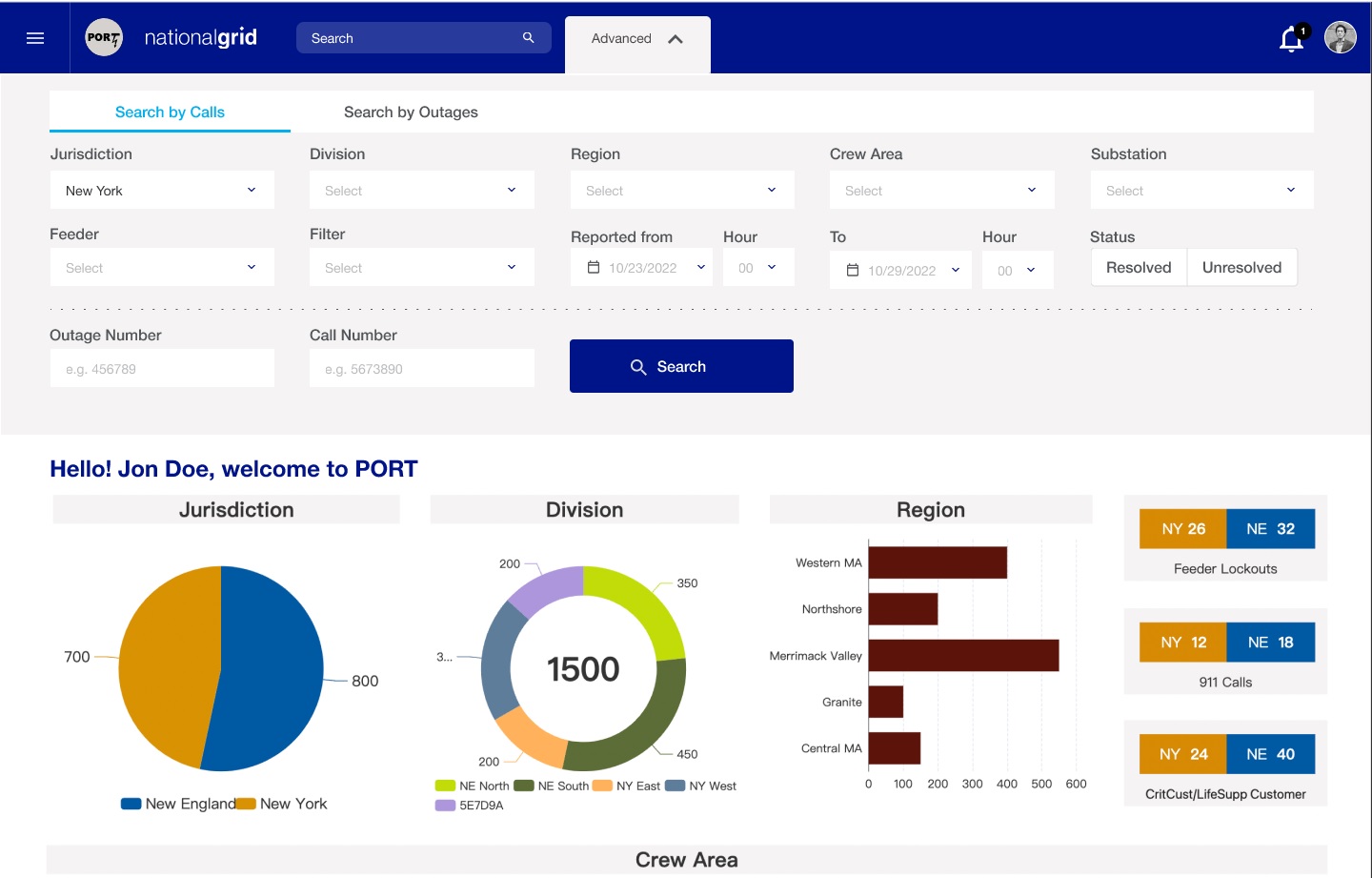Open the Substation select dropdown
1372x878 pixels.
point(1201,191)
